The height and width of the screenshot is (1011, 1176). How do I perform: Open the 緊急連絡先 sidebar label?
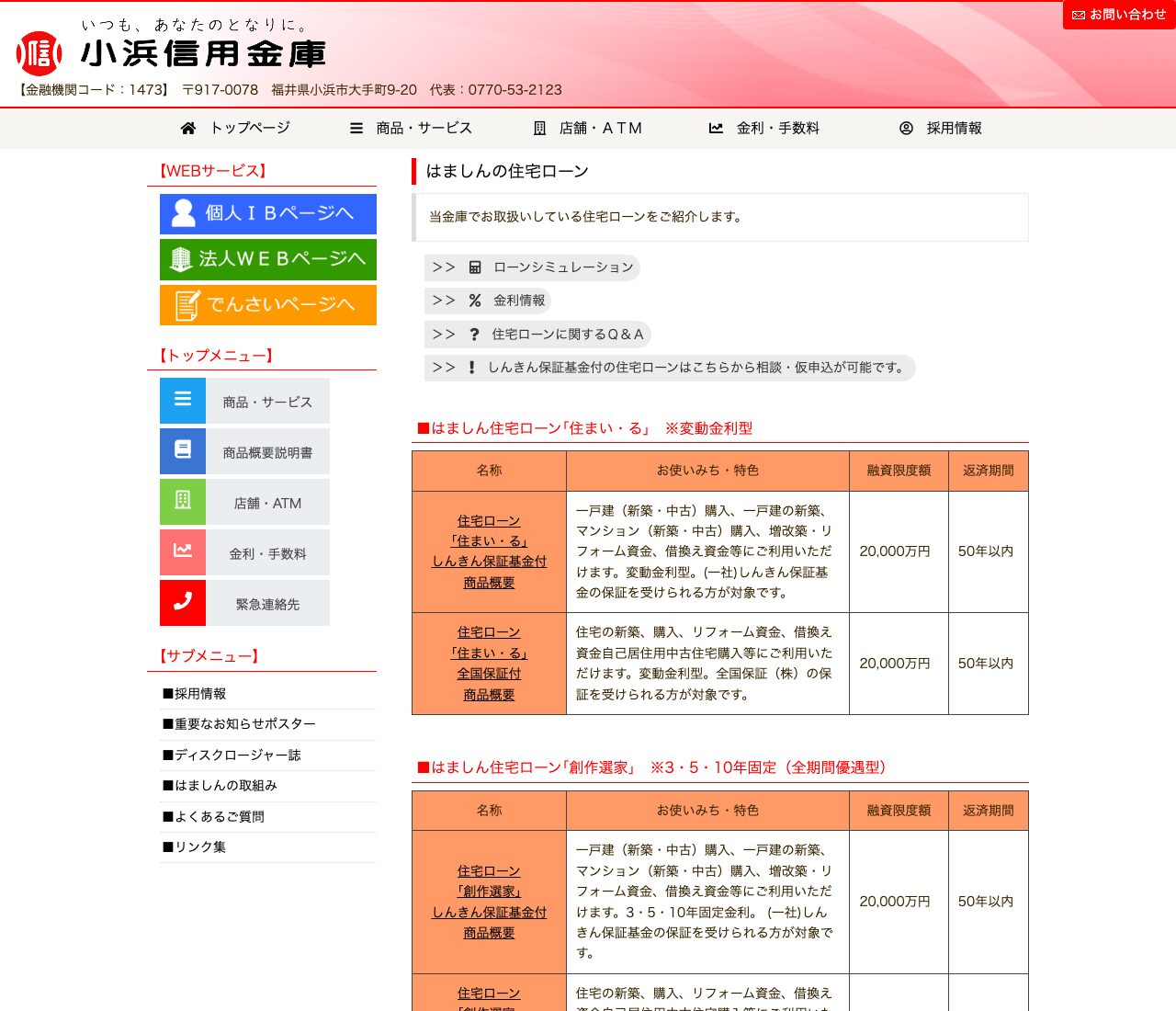(267, 604)
